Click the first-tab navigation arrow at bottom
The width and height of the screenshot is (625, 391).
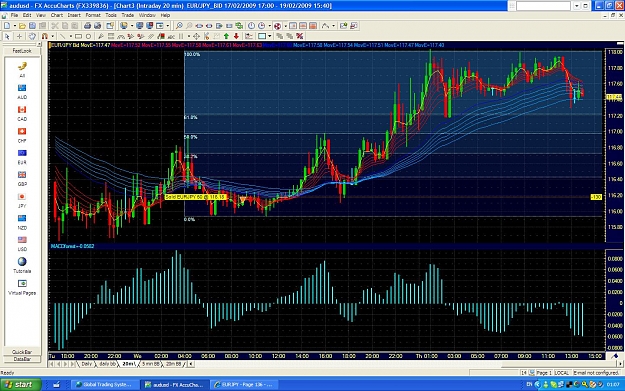[x=52, y=364]
